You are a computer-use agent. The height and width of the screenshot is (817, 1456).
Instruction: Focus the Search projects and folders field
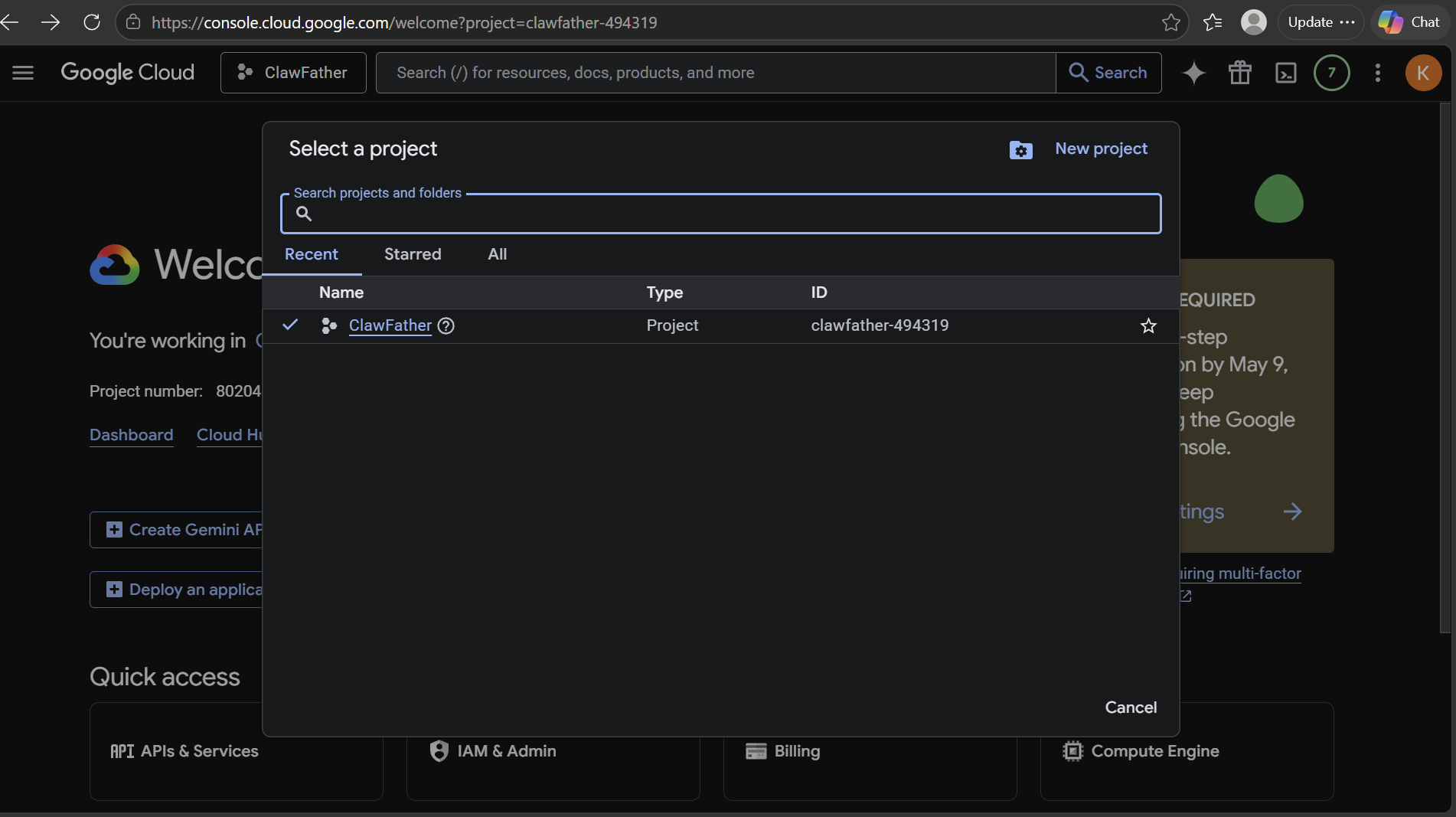721,214
